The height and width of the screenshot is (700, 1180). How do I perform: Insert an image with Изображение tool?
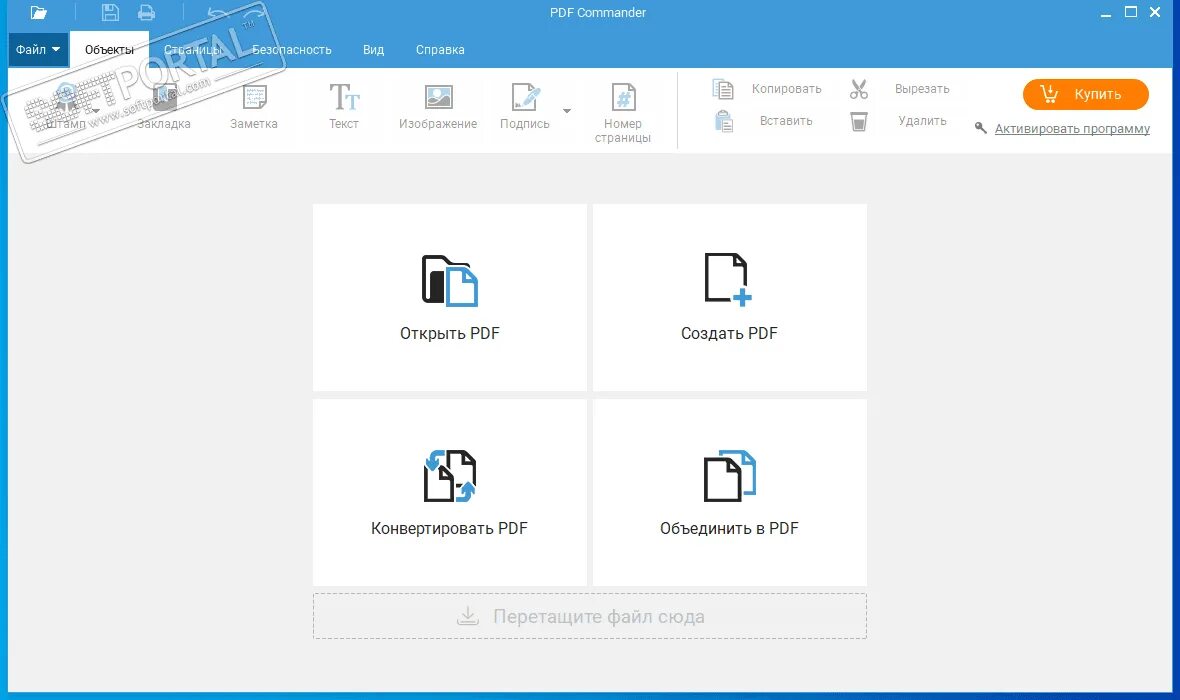tap(438, 108)
